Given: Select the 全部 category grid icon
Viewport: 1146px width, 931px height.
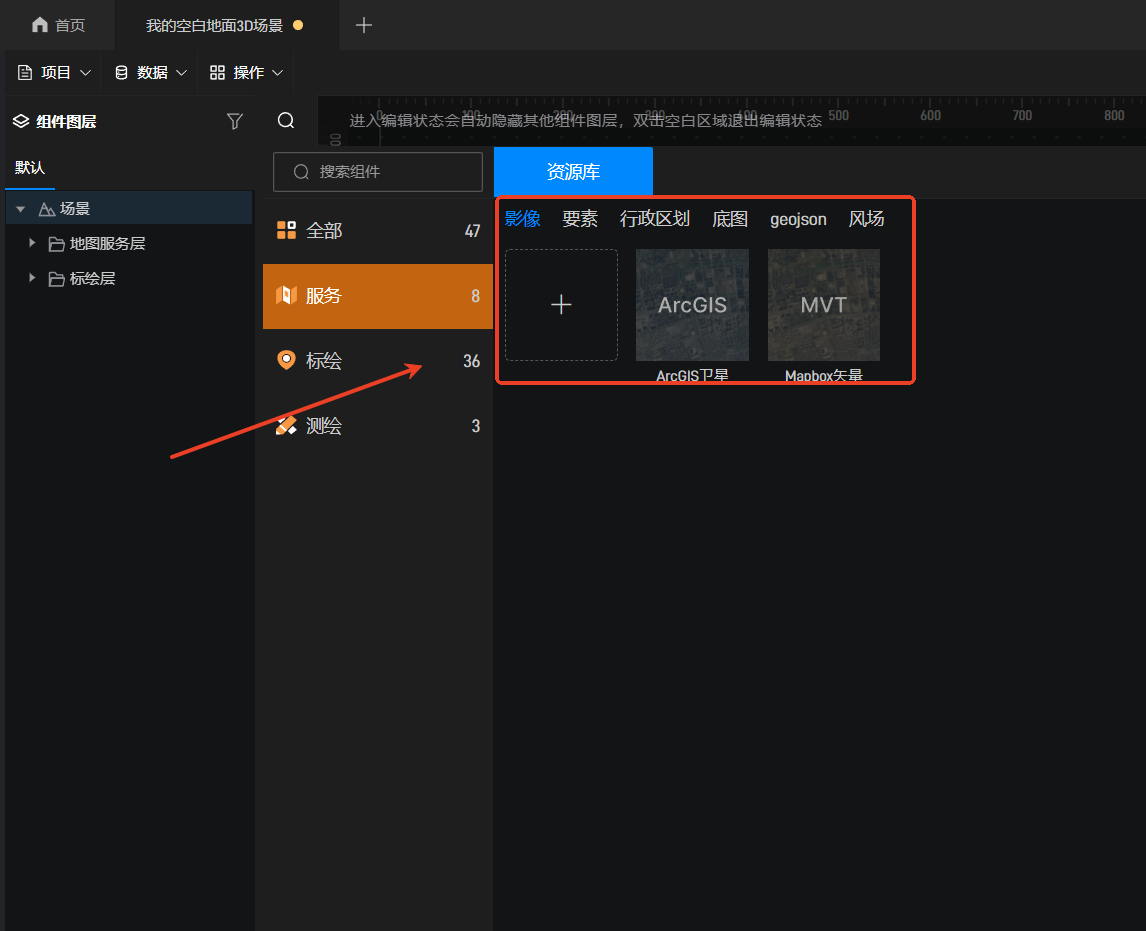Looking at the screenshot, I should click(x=286, y=231).
